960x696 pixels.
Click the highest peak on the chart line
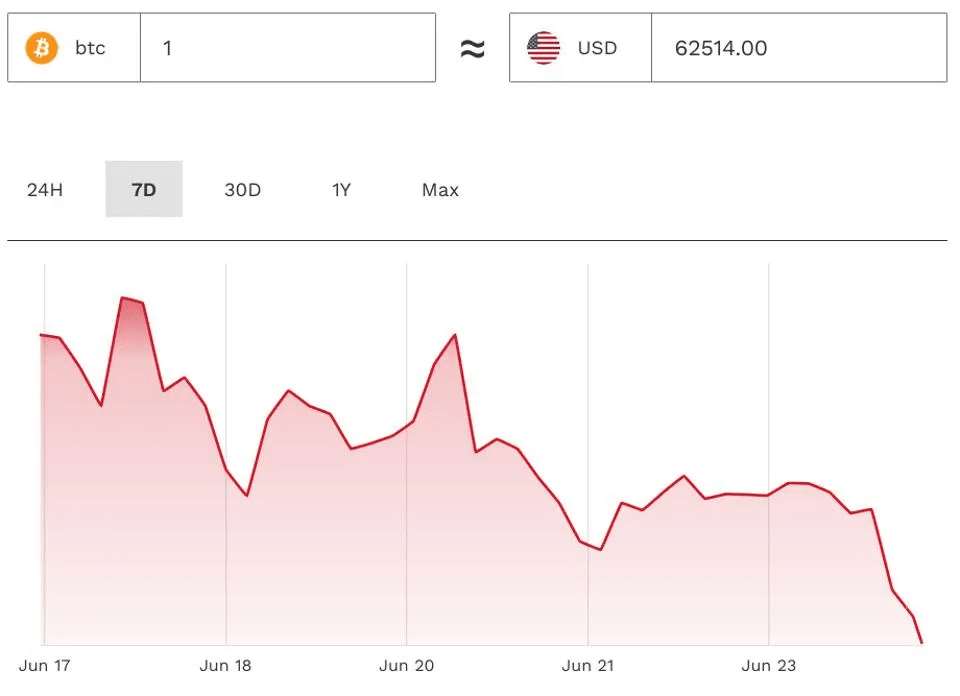(x=124, y=298)
